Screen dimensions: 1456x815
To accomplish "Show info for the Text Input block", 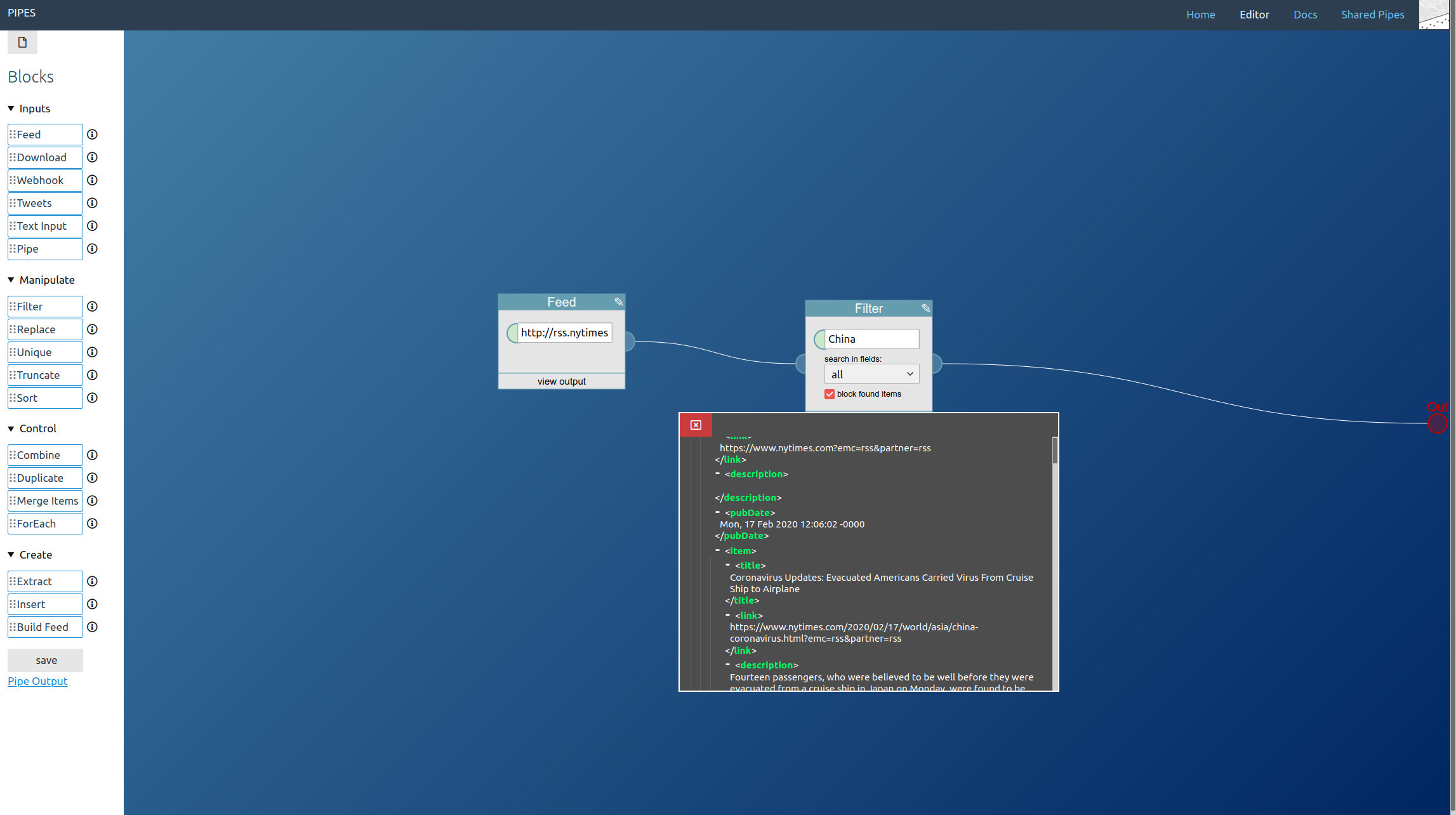I will (x=92, y=226).
